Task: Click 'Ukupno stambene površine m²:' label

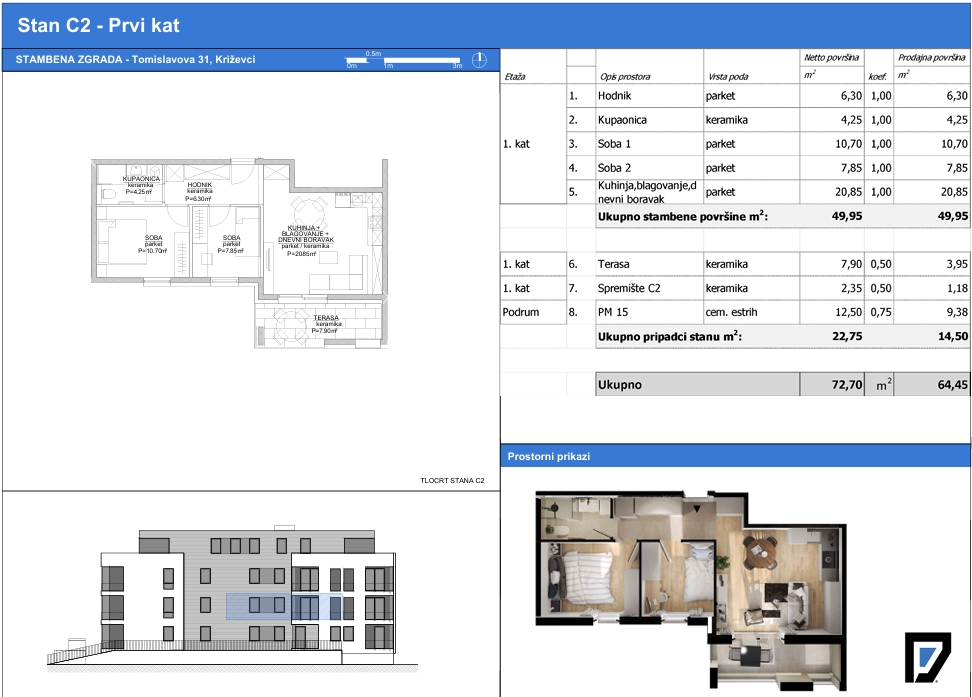Action: click(x=683, y=216)
